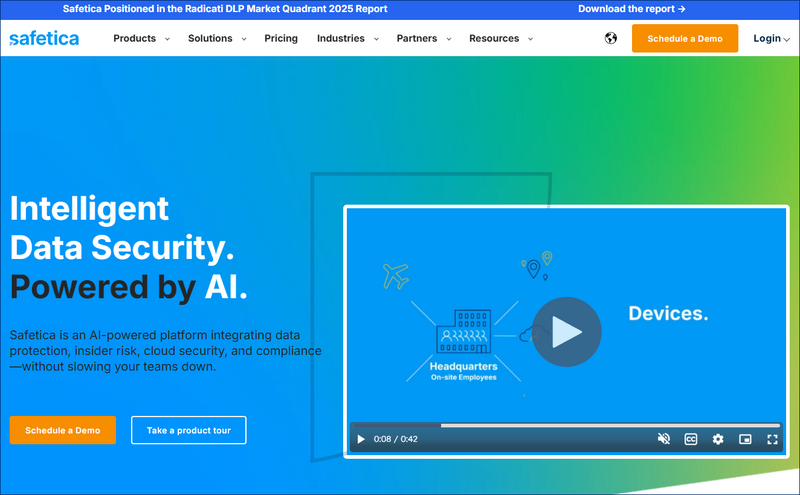Open the globe language selector
This screenshot has width=800, height=495.
611,38
